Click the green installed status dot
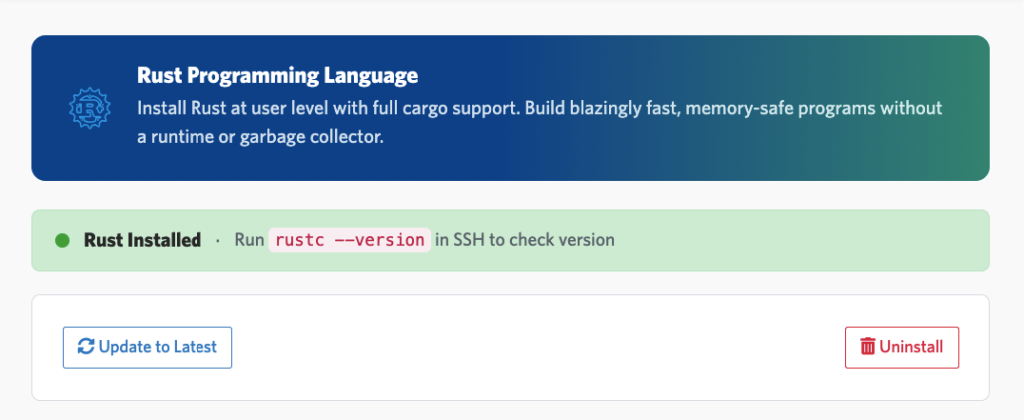Image resolution: width=1024 pixels, height=420 pixels. pos(62,240)
